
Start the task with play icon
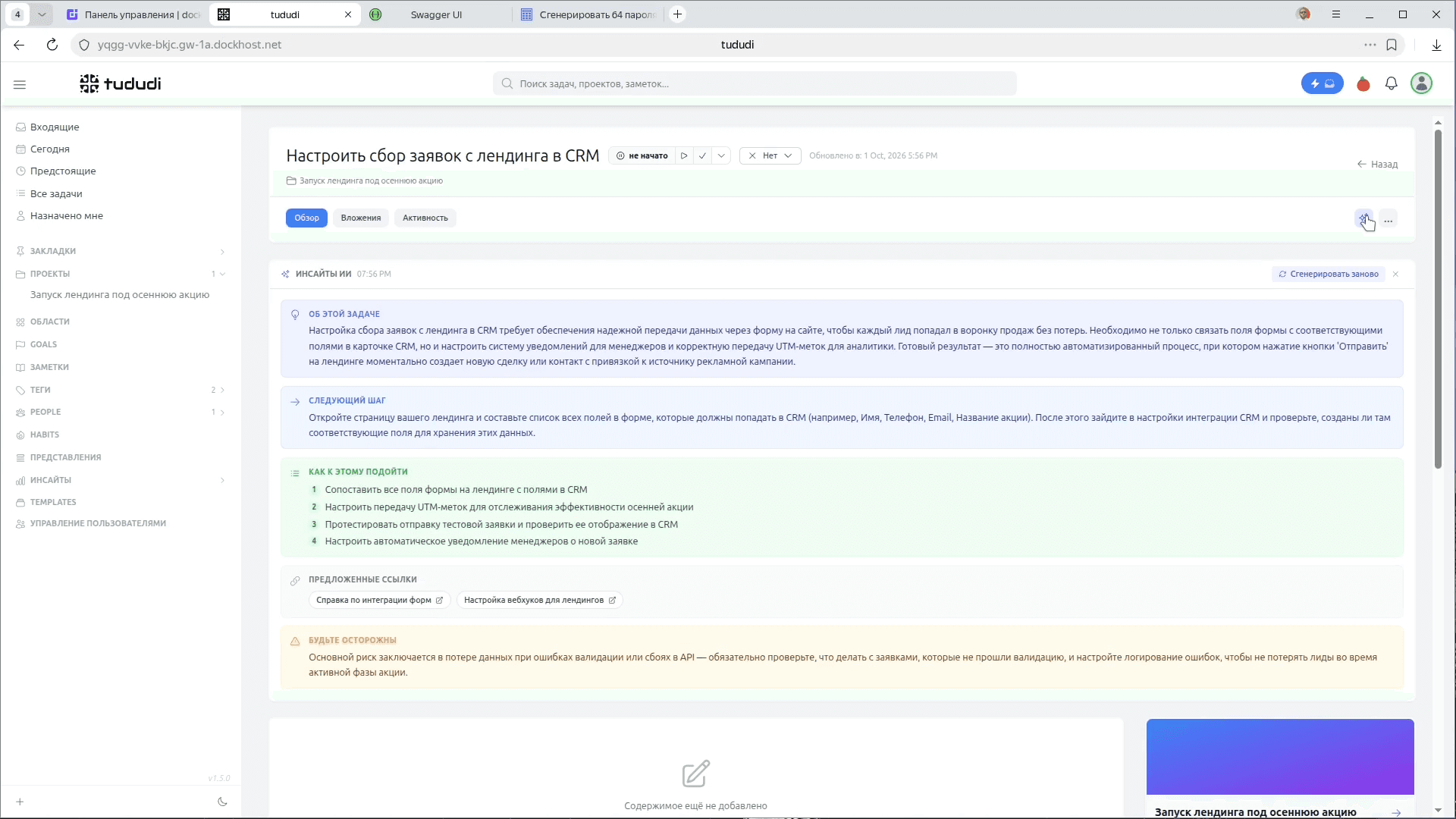point(684,155)
